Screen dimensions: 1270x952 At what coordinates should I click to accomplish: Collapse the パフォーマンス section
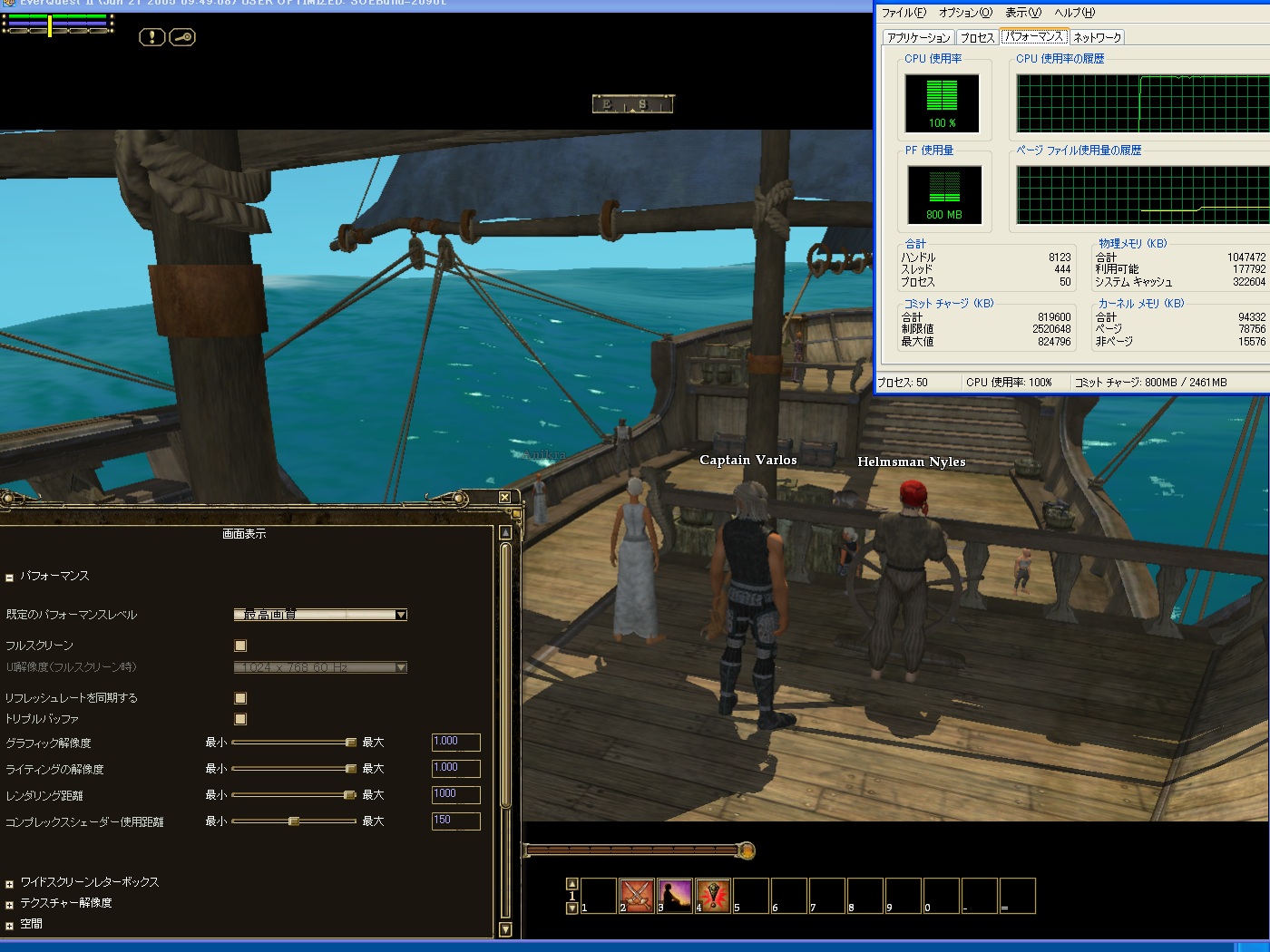(9, 578)
